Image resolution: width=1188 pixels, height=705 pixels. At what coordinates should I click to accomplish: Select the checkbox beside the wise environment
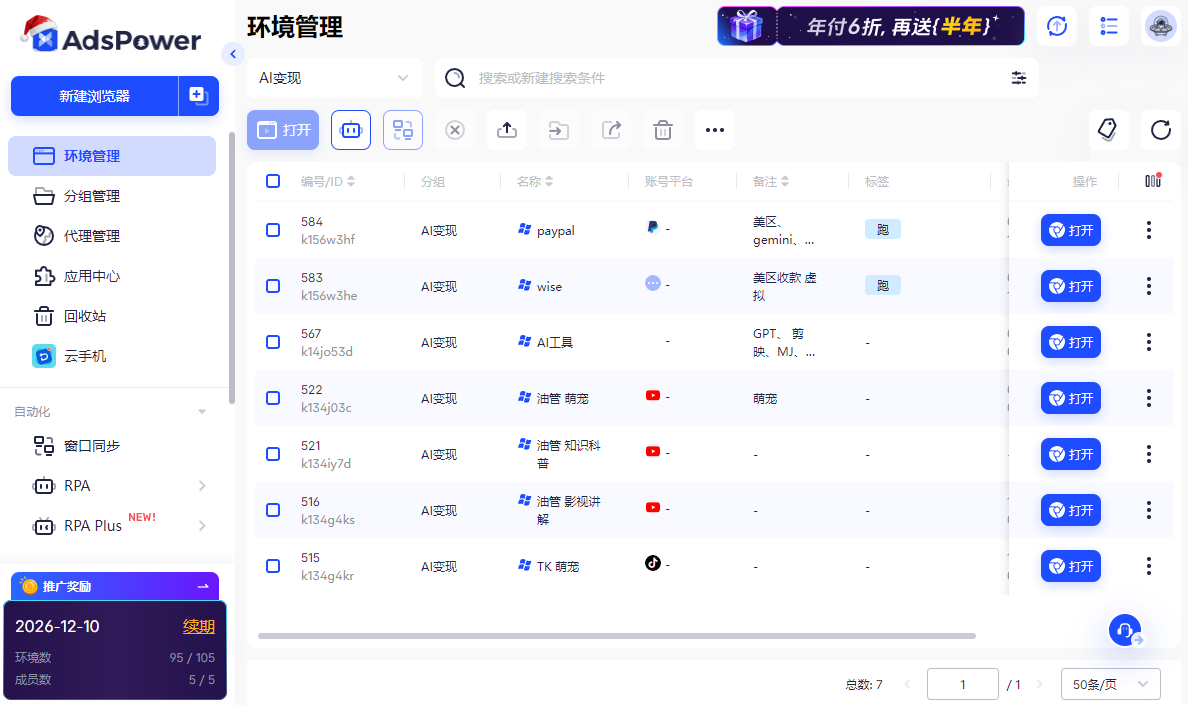(272, 285)
